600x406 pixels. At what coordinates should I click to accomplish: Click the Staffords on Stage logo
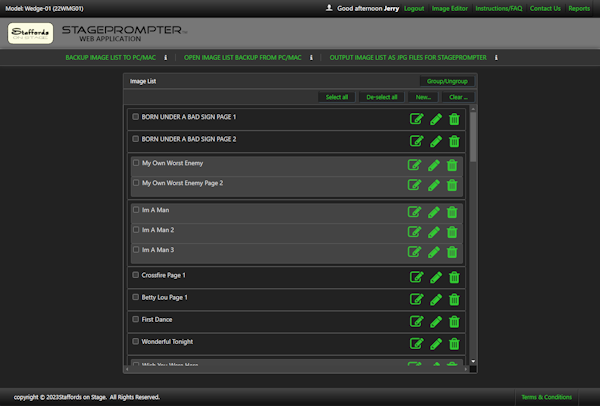[x=31, y=33]
